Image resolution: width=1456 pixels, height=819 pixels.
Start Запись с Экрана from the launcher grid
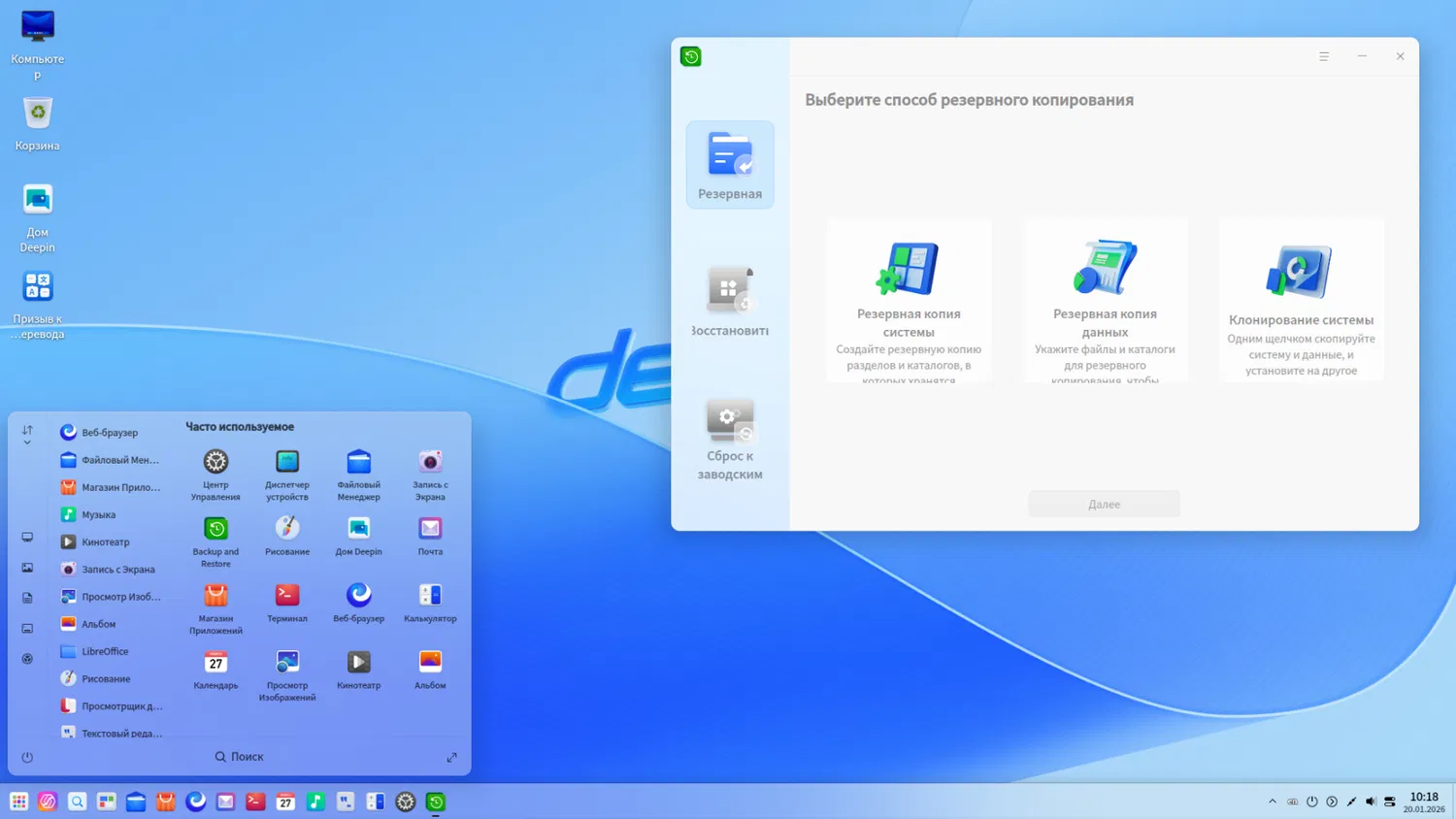(x=430, y=475)
